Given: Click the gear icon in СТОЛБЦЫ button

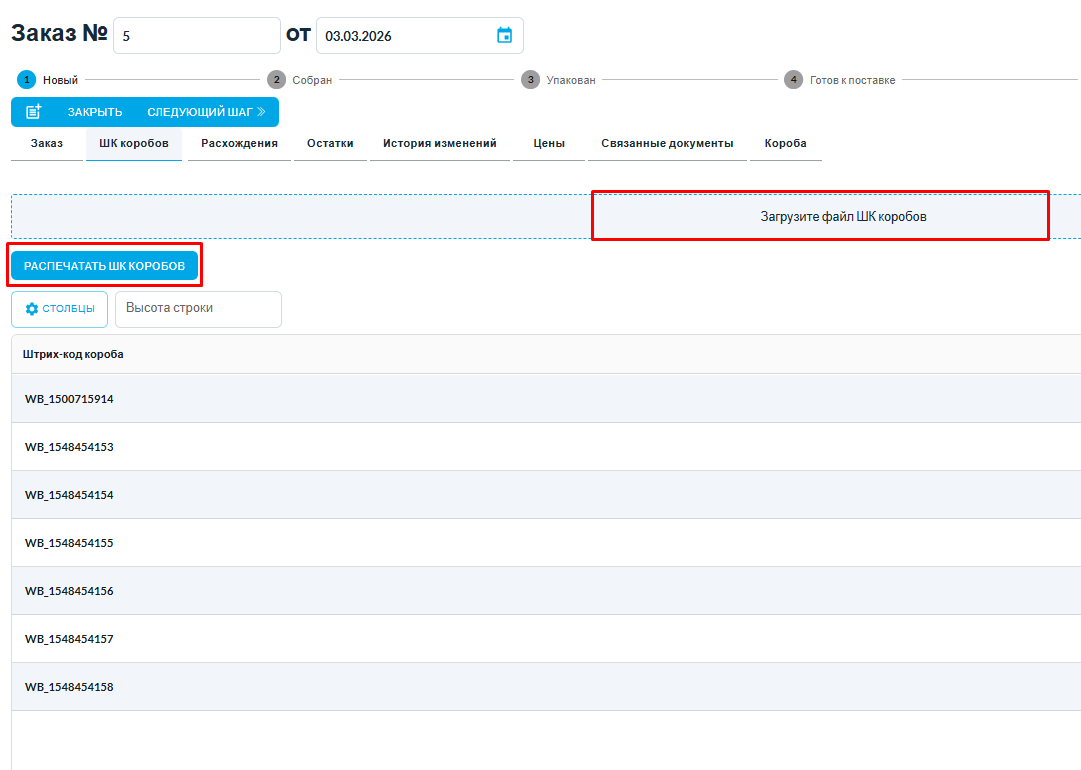Looking at the screenshot, I should tap(32, 309).
